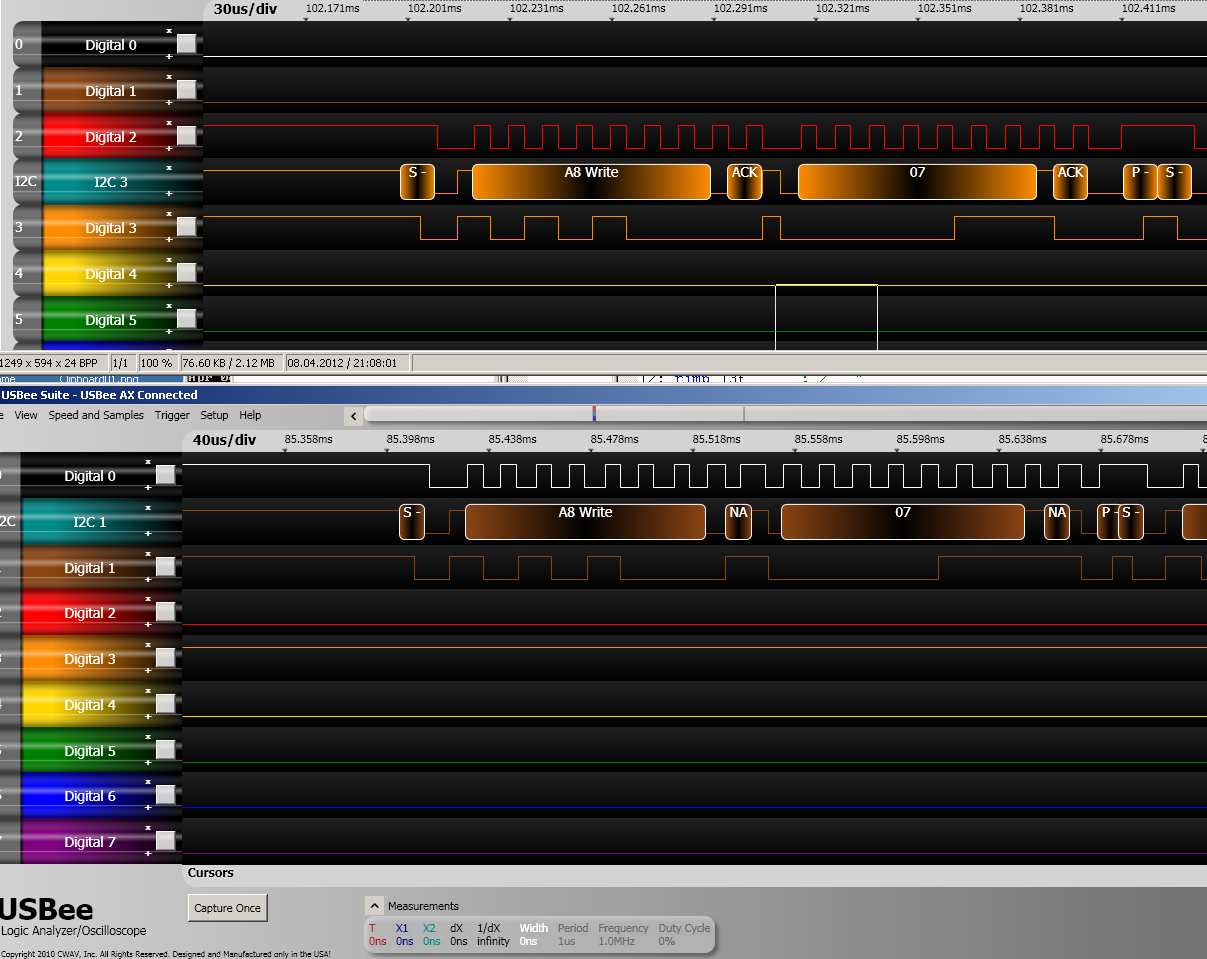Click the plus icon on upper I2C 3 row
The image size is (1207, 959).
169,194
